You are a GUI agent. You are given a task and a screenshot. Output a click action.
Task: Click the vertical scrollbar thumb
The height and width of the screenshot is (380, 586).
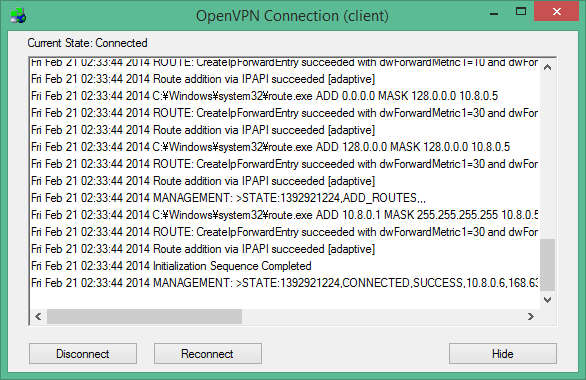(x=548, y=265)
